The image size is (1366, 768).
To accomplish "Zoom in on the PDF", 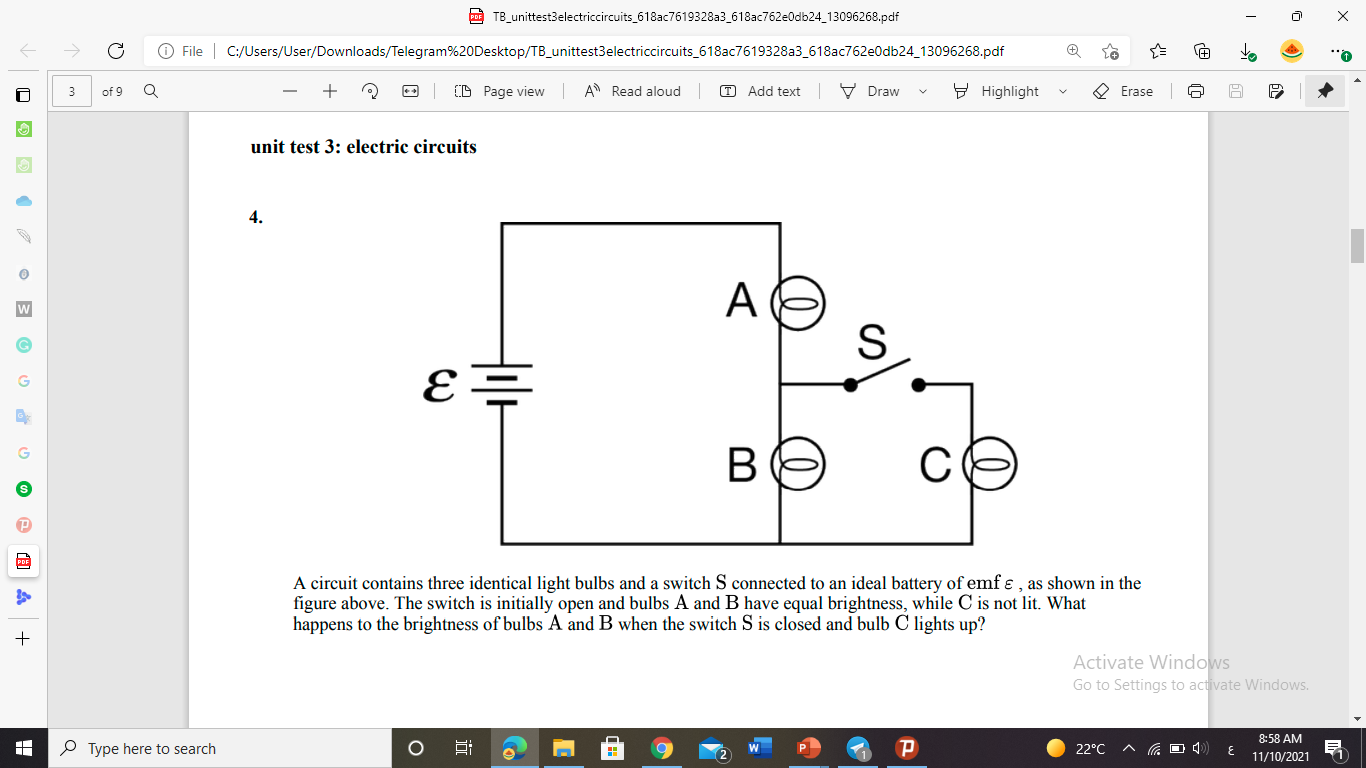I will tap(330, 91).
